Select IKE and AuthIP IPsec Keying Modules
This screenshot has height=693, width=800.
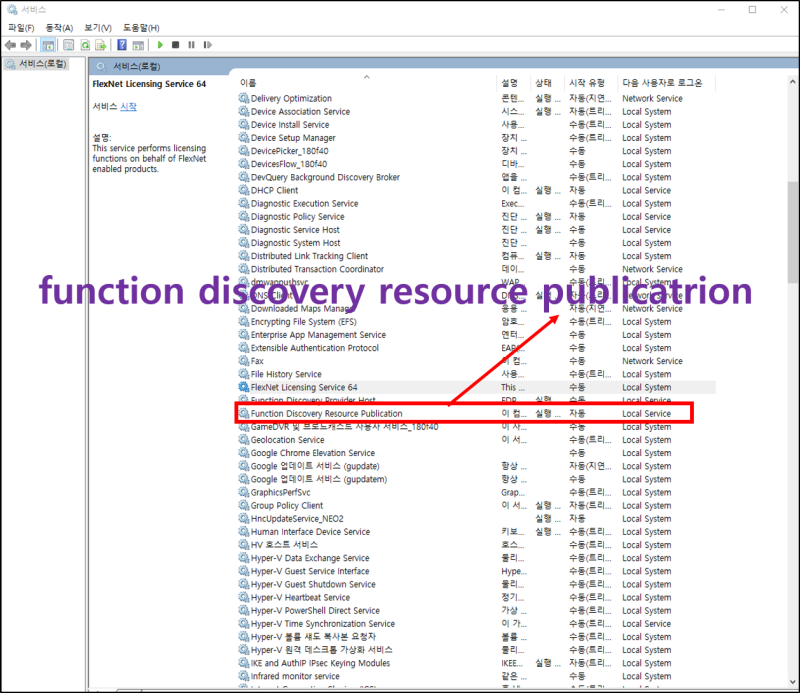pos(477,663)
